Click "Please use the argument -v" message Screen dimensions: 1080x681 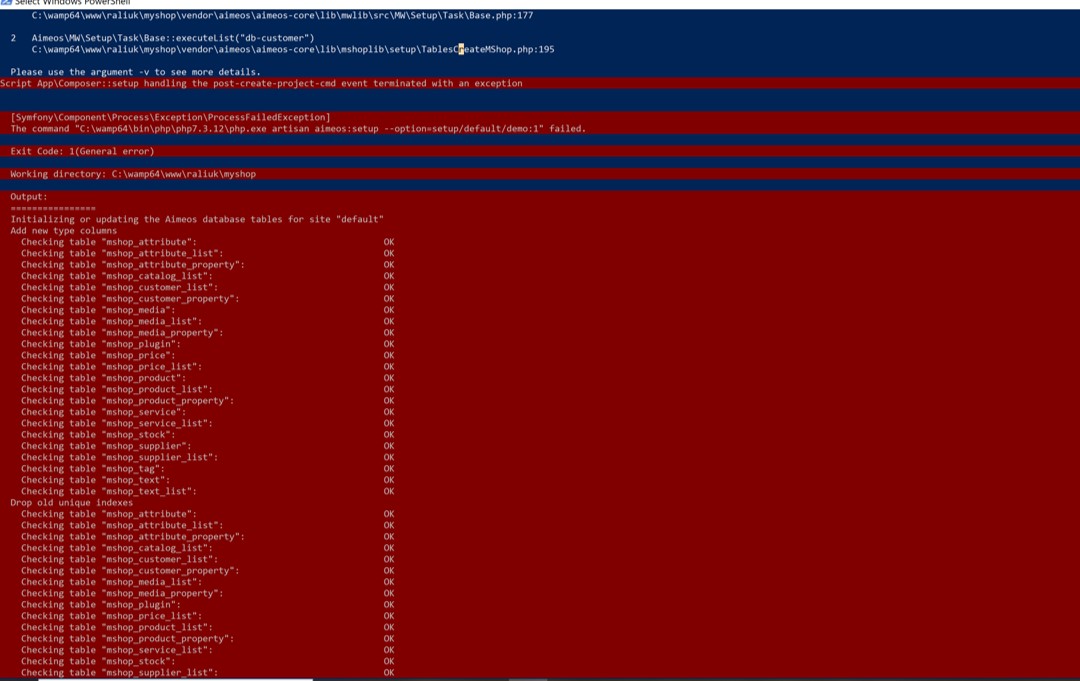(136, 72)
